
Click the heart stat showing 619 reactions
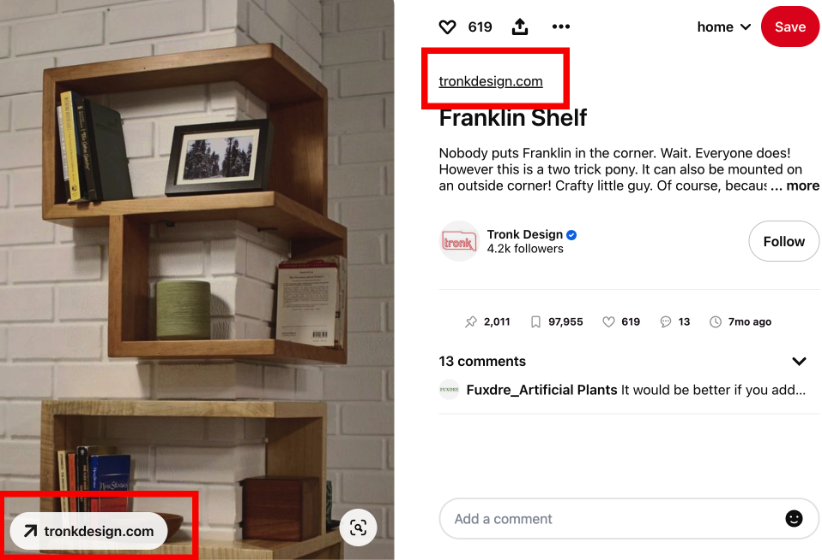pyautogui.click(x=608, y=322)
